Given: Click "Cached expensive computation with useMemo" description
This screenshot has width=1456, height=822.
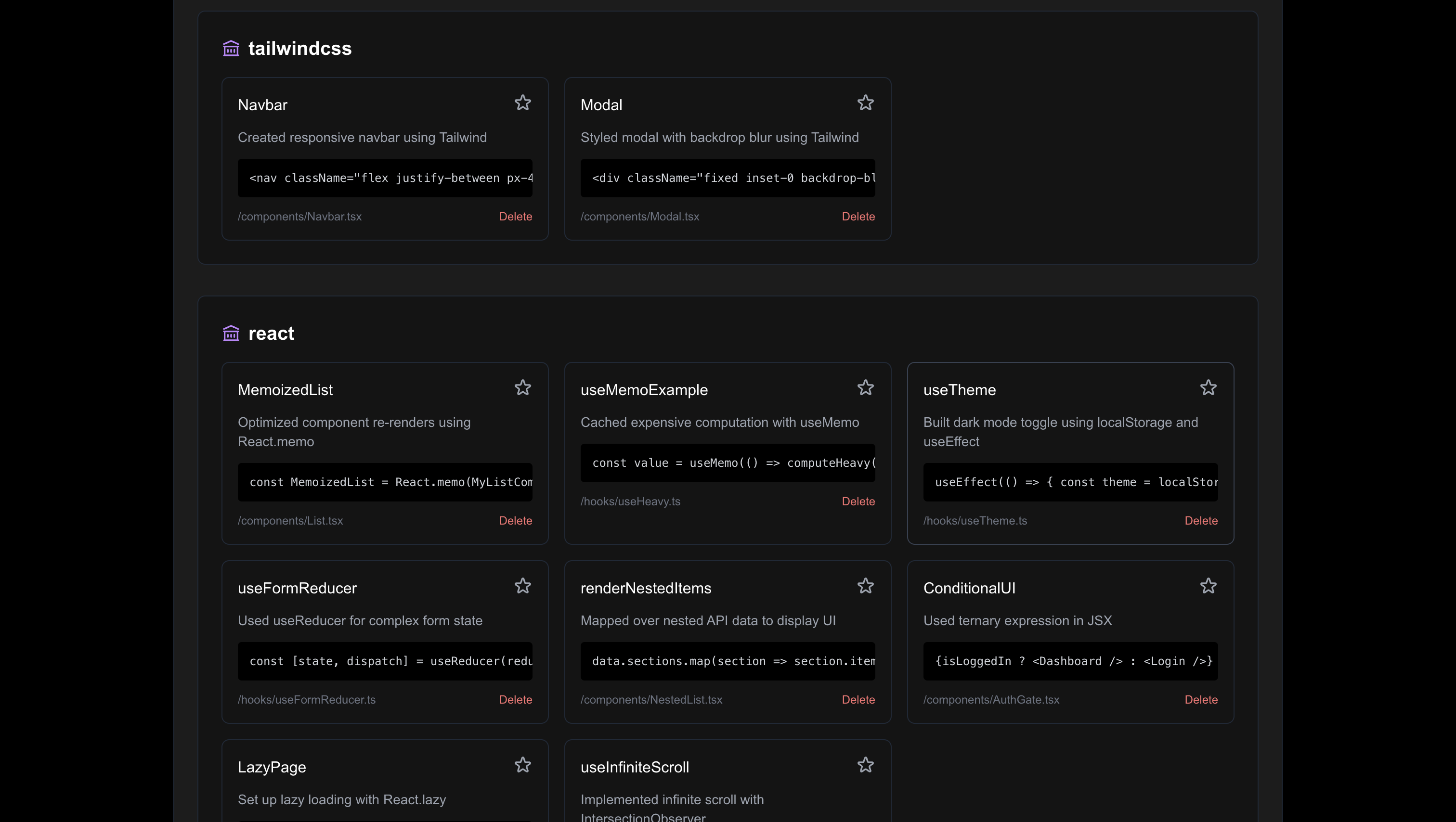Looking at the screenshot, I should (719, 422).
